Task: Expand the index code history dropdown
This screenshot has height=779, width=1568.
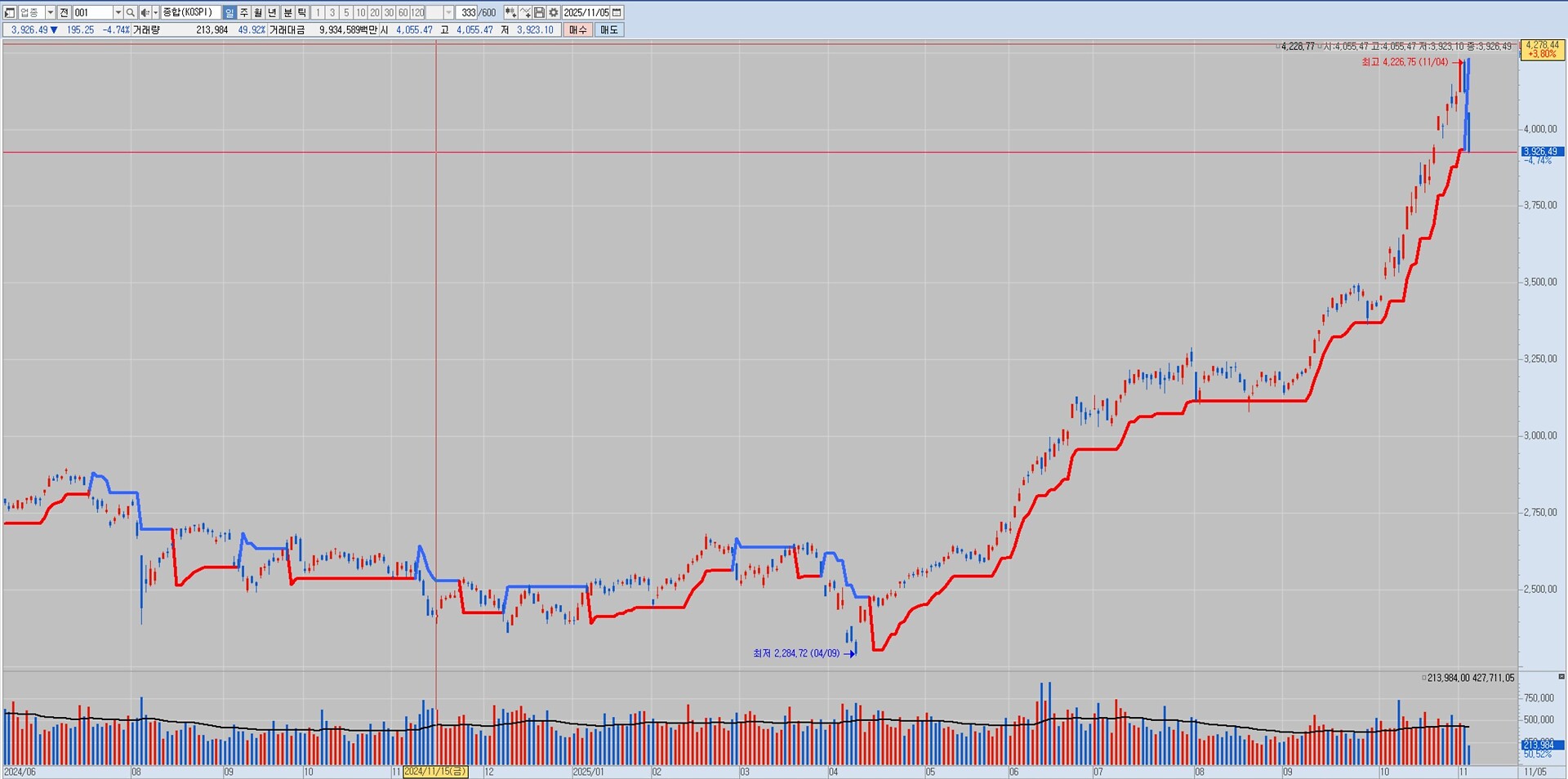Action: (118, 12)
